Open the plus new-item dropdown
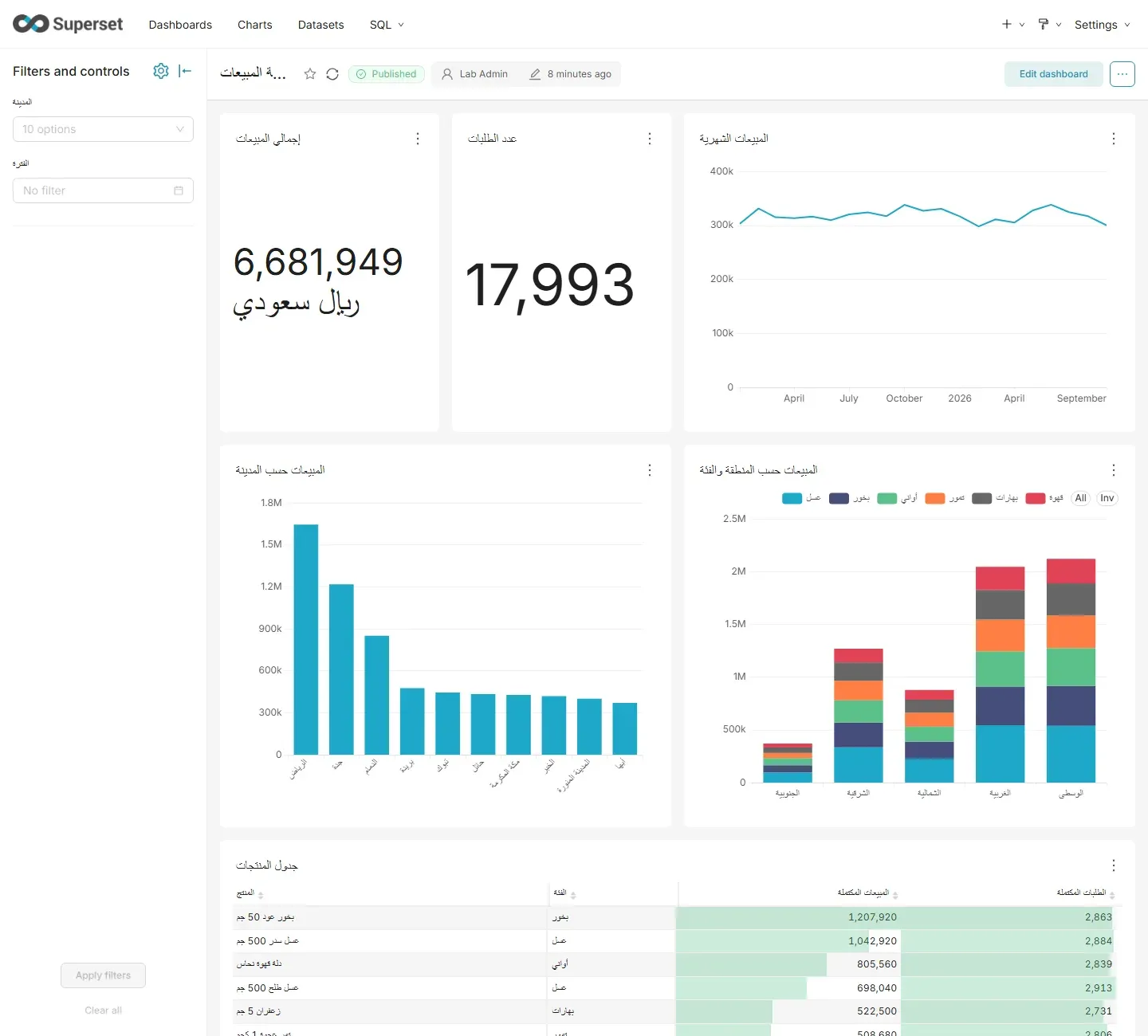 [1013, 25]
